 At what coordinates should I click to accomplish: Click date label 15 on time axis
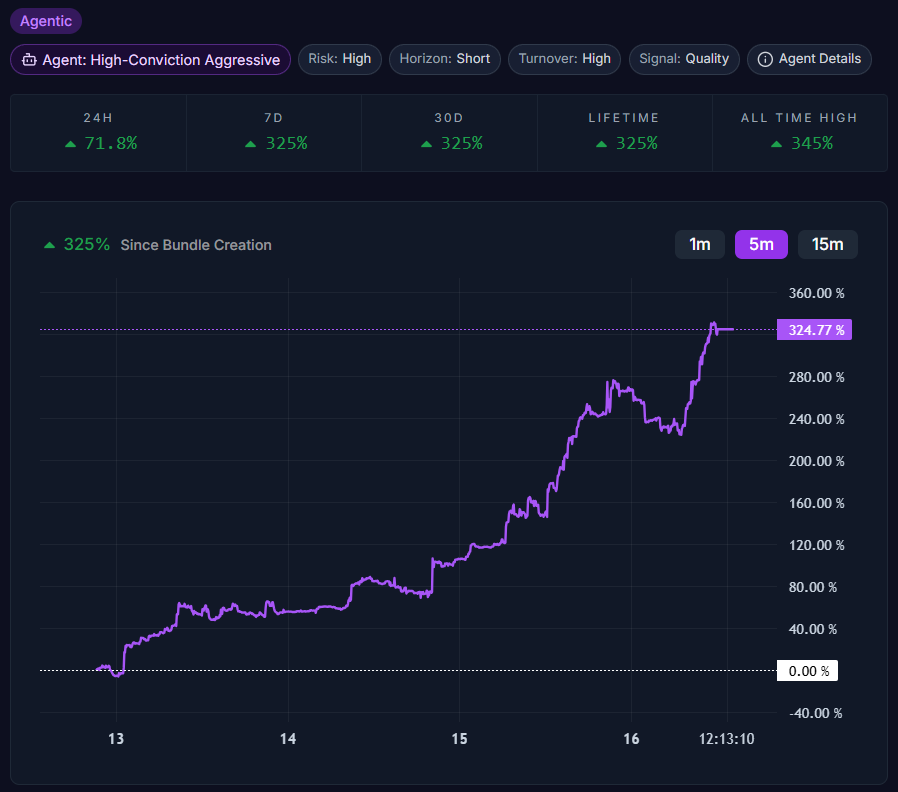pyautogui.click(x=459, y=739)
